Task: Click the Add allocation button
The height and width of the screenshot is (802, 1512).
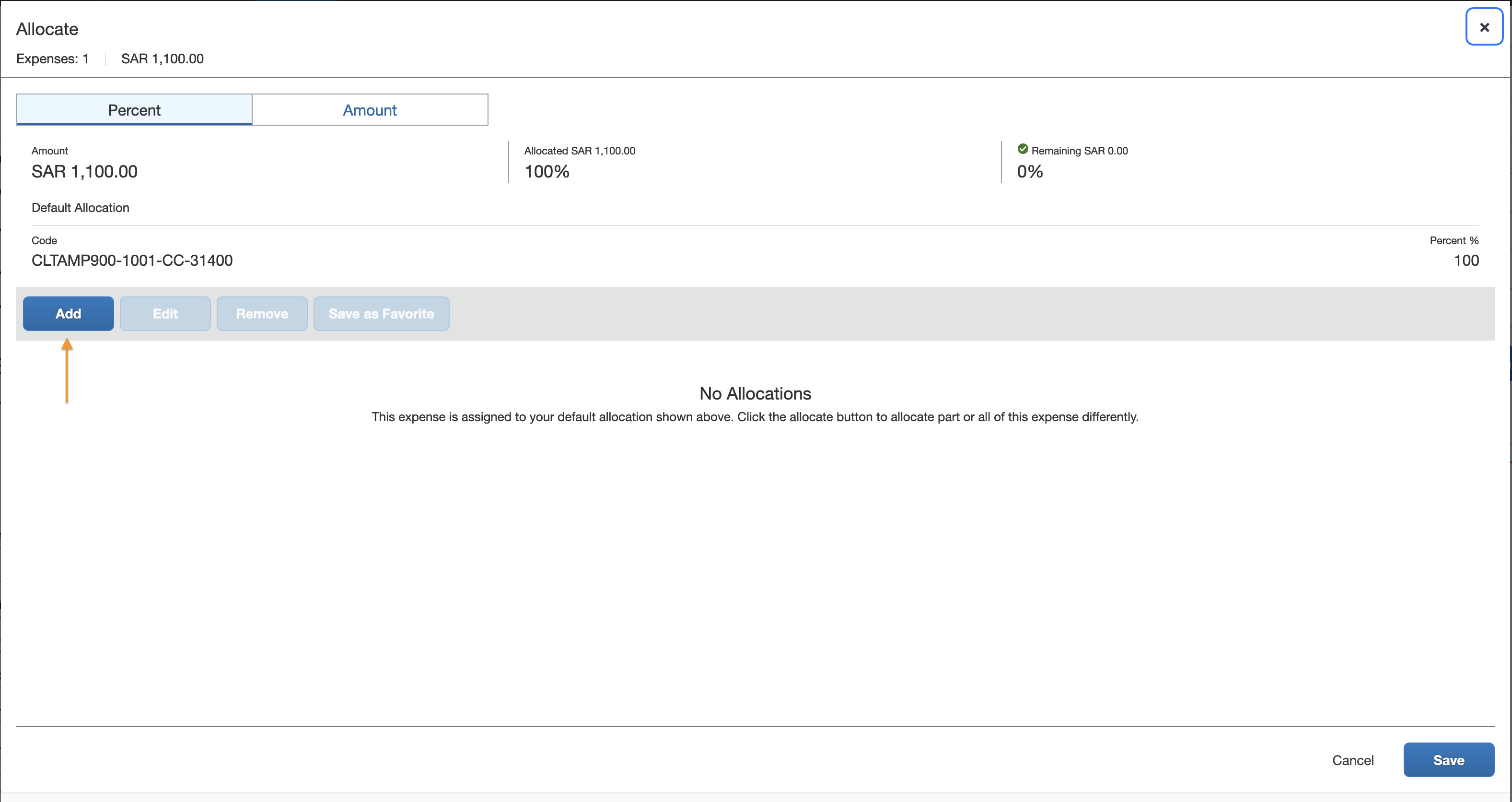Action: click(x=68, y=314)
